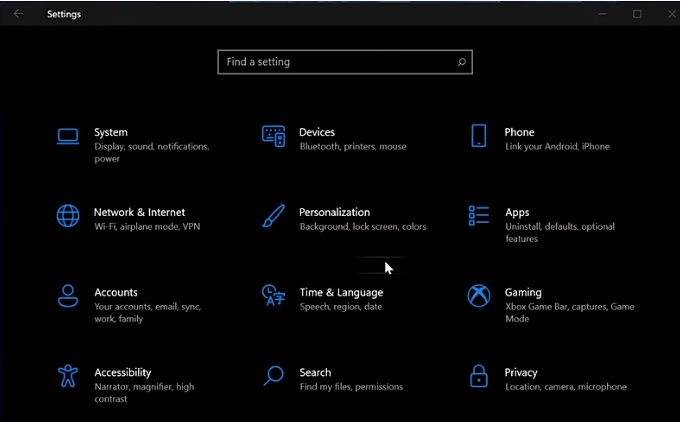Open the Personalization settings label
The height and width of the screenshot is (422, 680).
coord(334,212)
